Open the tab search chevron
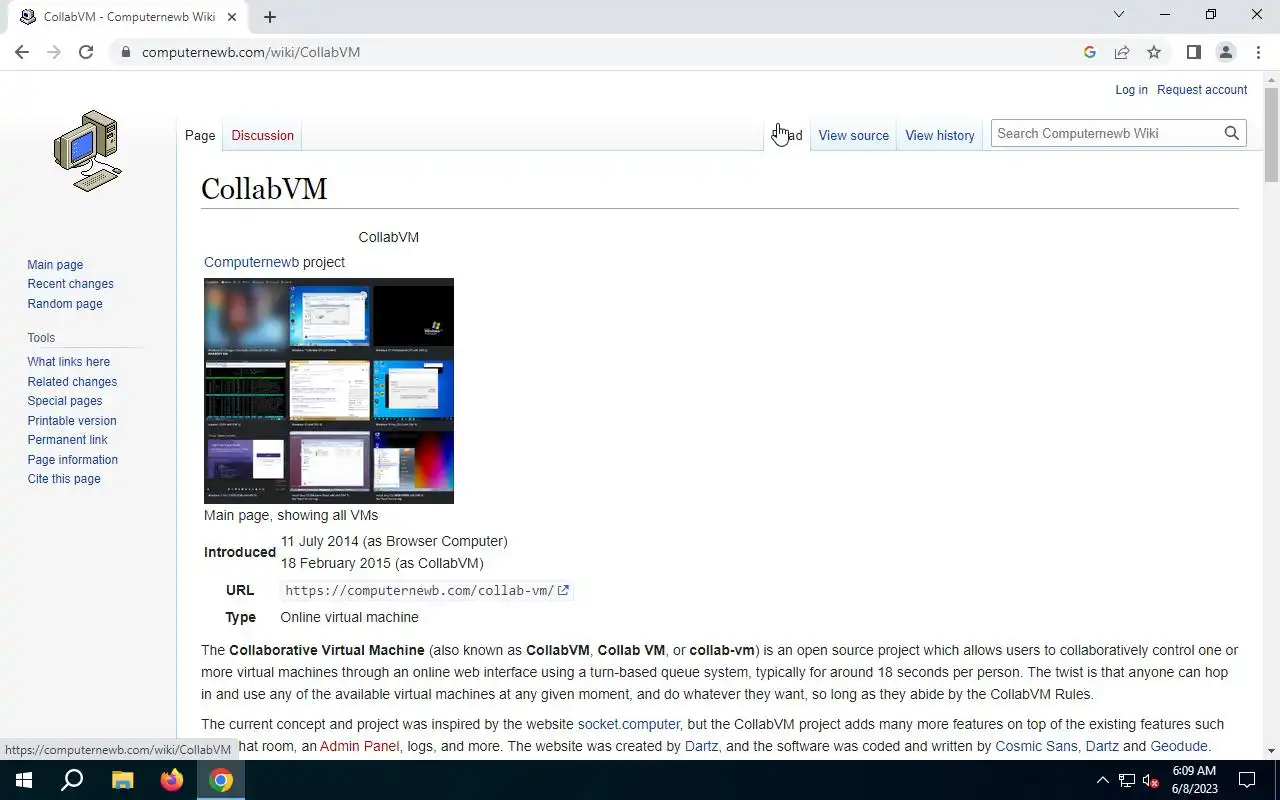The image size is (1280, 800). click(1119, 15)
